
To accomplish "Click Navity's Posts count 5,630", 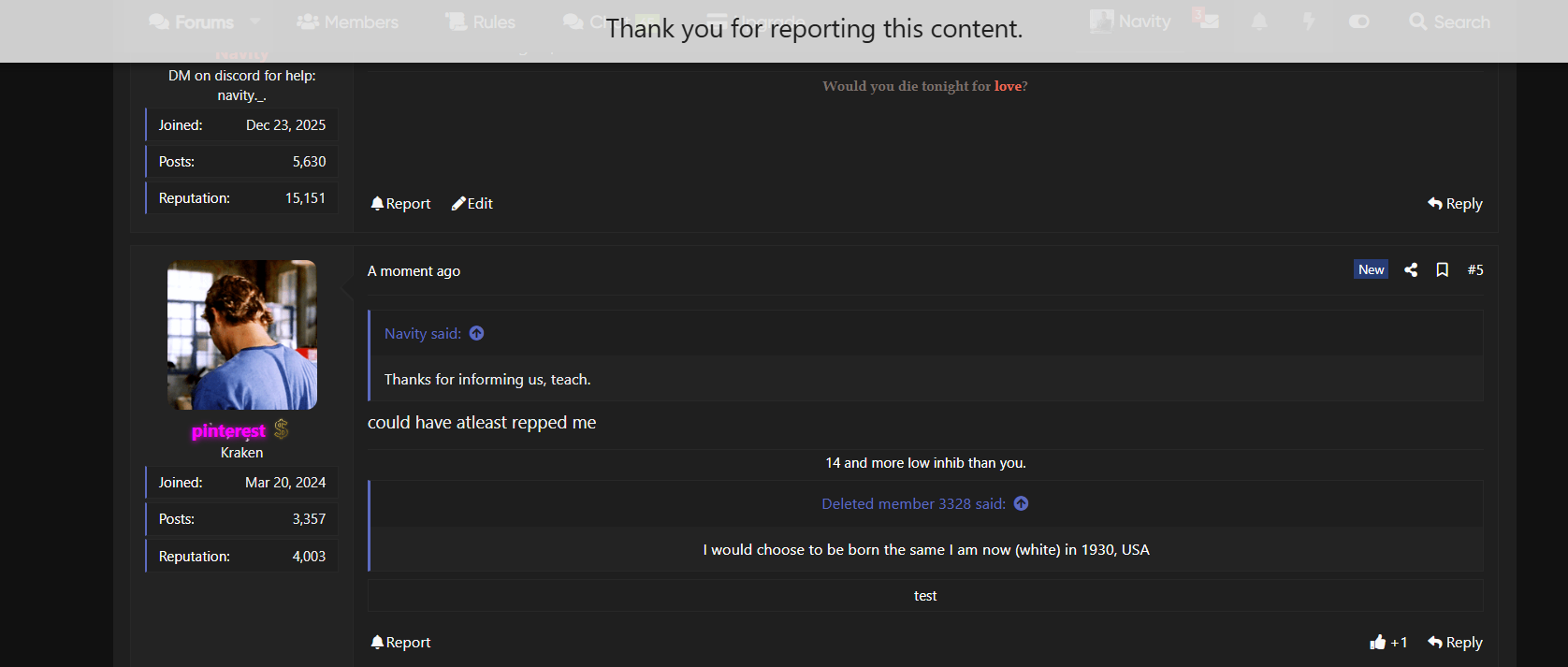I will coord(309,162).
